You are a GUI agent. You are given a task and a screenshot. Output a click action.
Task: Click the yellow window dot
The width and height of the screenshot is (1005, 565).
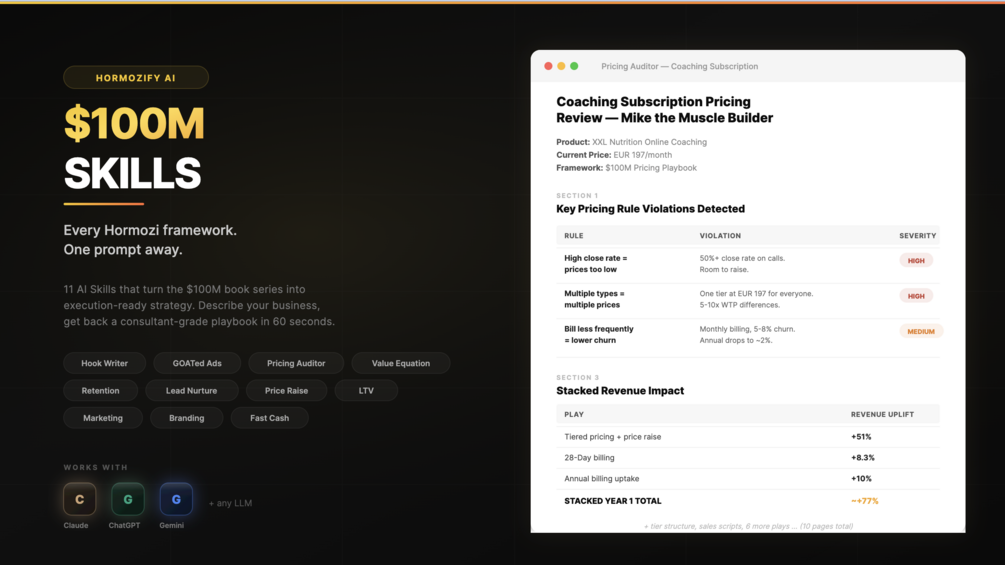[561, 66]
